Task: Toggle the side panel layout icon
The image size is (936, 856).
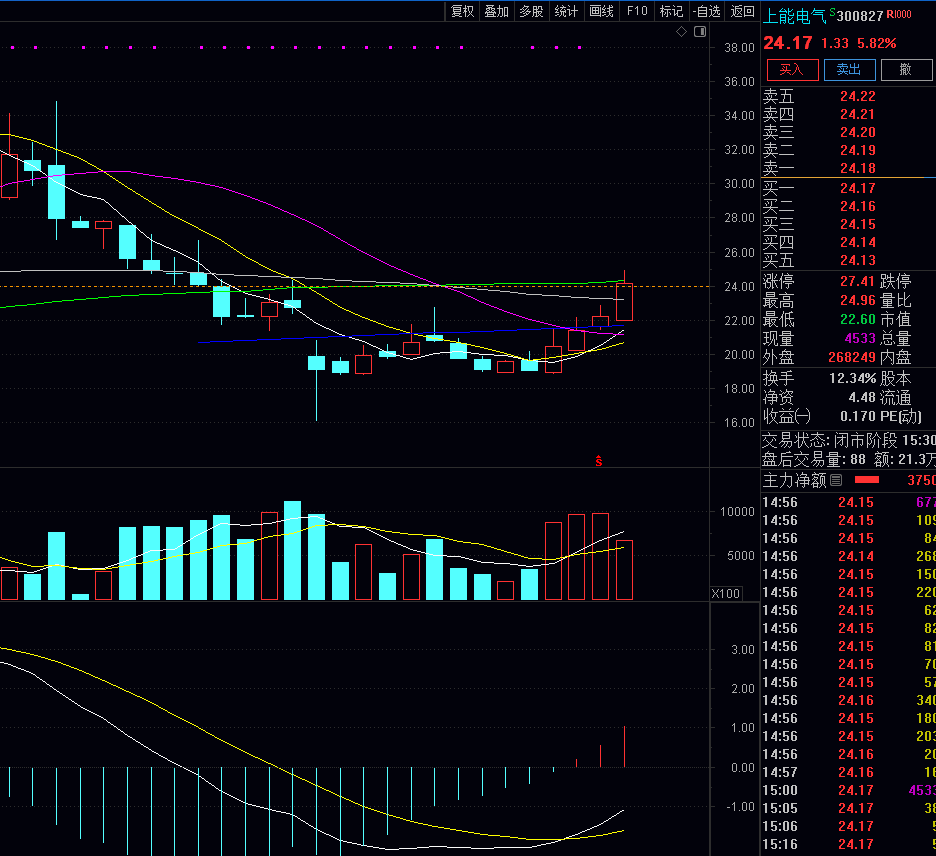Action: pyautogui.click(x=700, y=32)
